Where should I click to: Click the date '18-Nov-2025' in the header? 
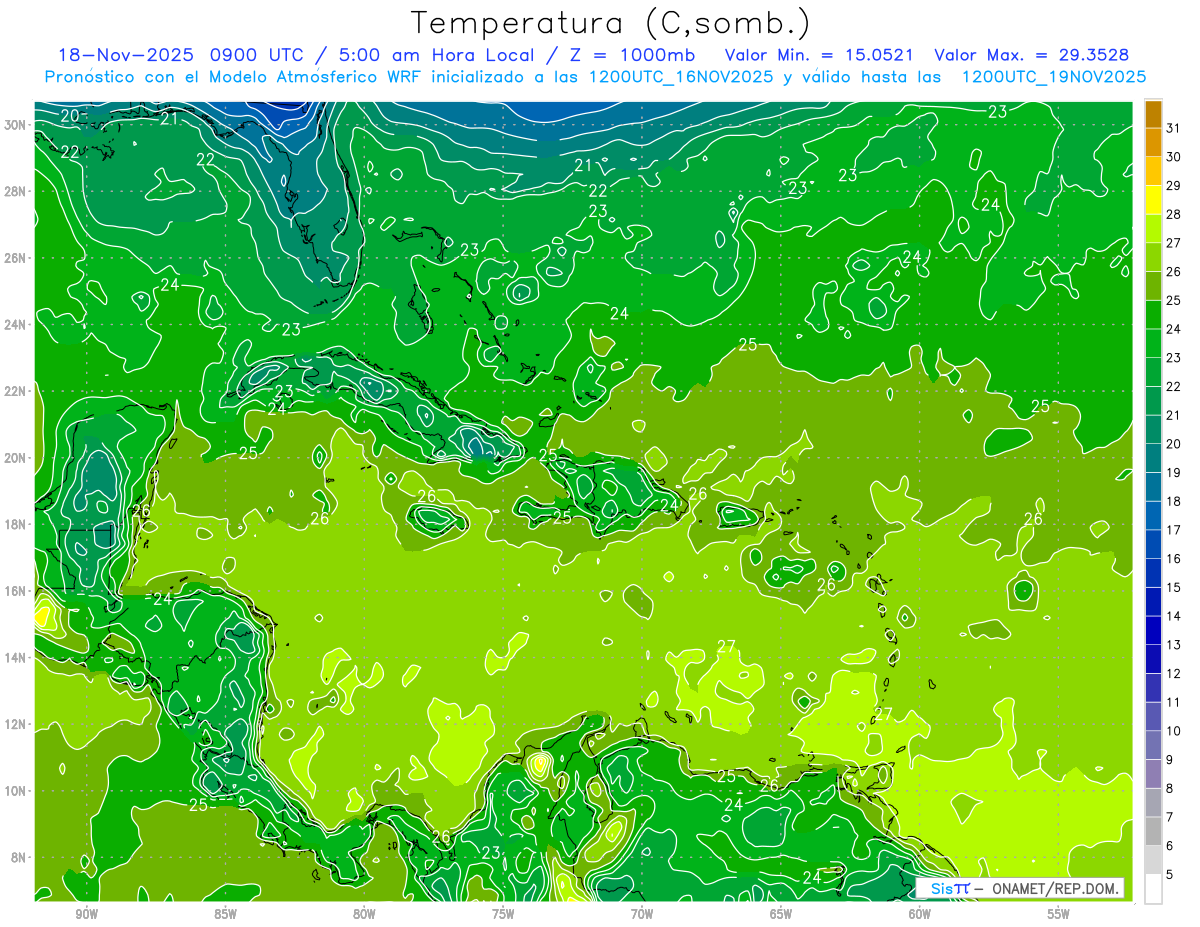coord(125,55)
